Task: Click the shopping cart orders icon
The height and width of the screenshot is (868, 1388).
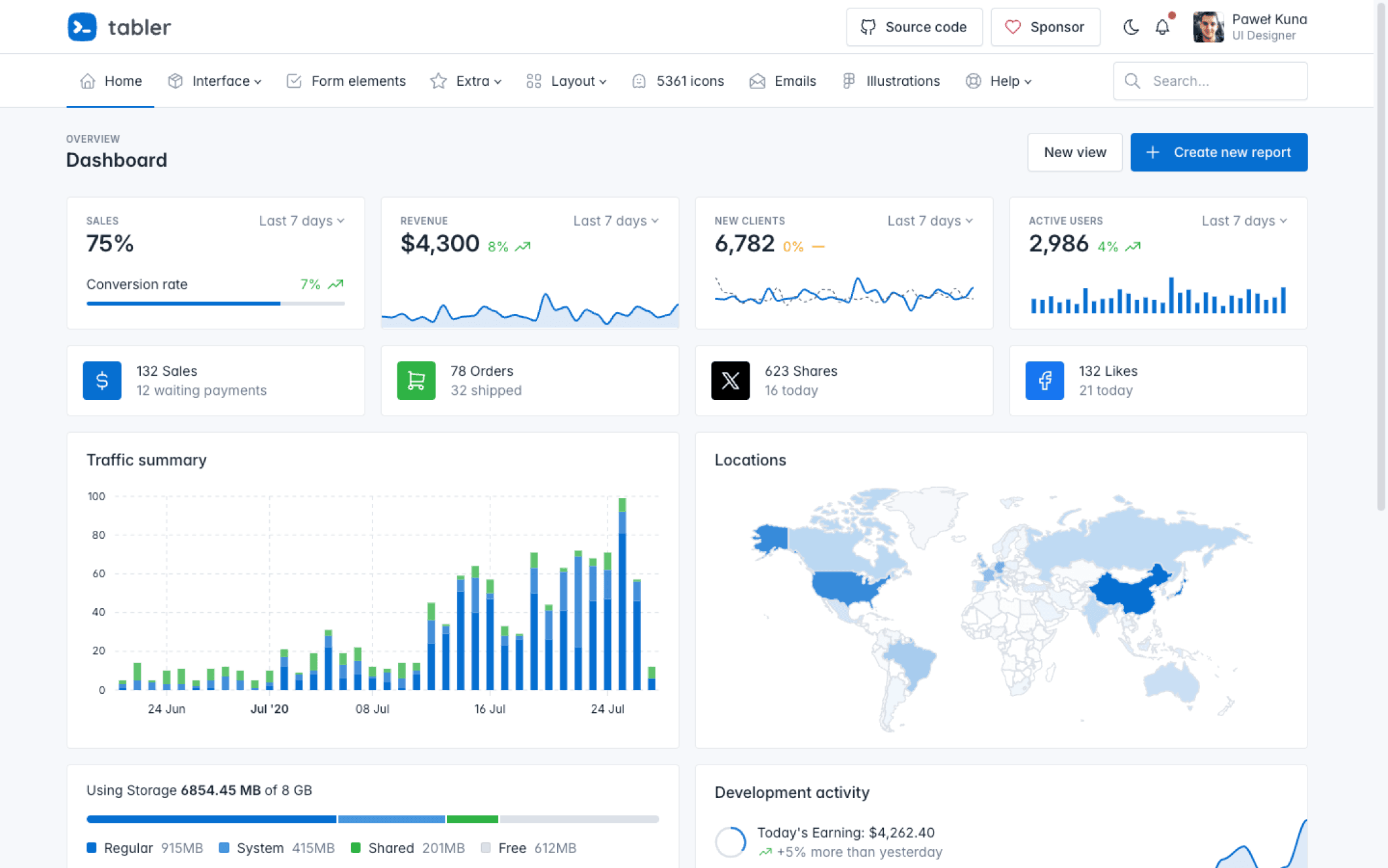Action: [416, 380]
